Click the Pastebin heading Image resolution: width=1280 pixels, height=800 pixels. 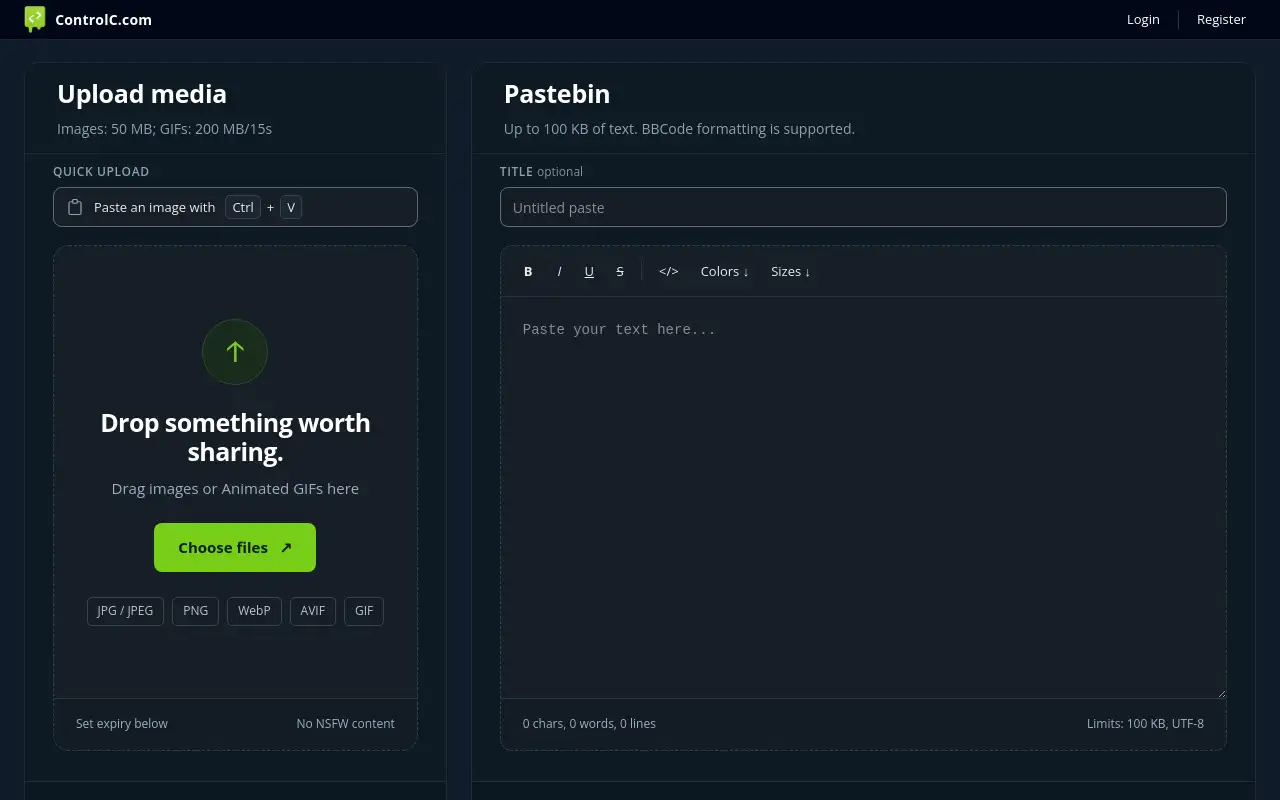point(557,94)
